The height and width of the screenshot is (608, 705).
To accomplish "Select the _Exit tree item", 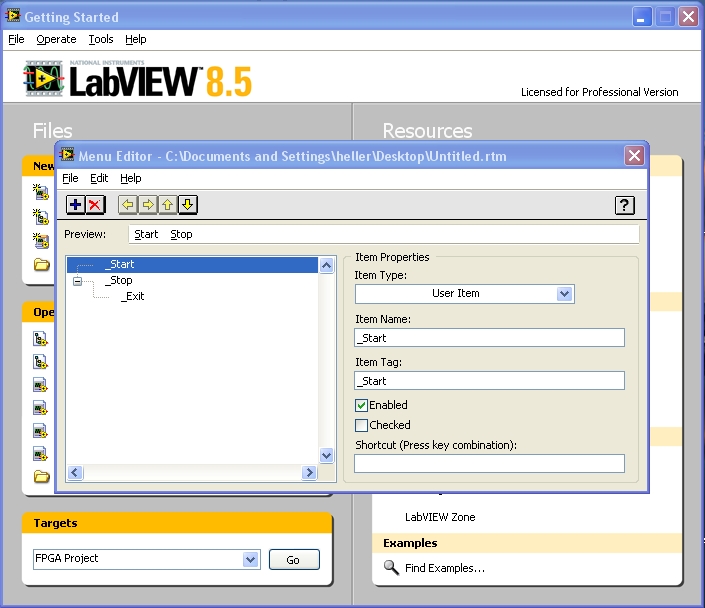I will click(133, 296).
